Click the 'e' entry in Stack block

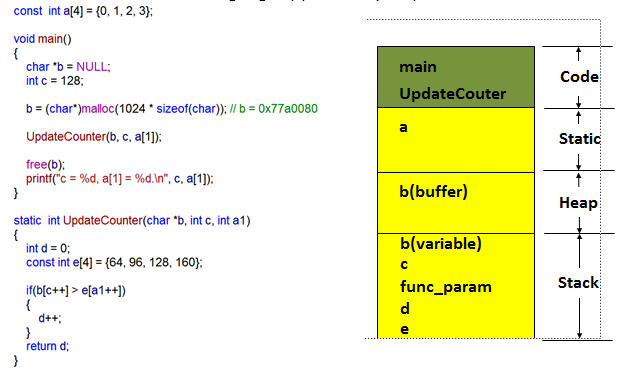pos(404,329)
